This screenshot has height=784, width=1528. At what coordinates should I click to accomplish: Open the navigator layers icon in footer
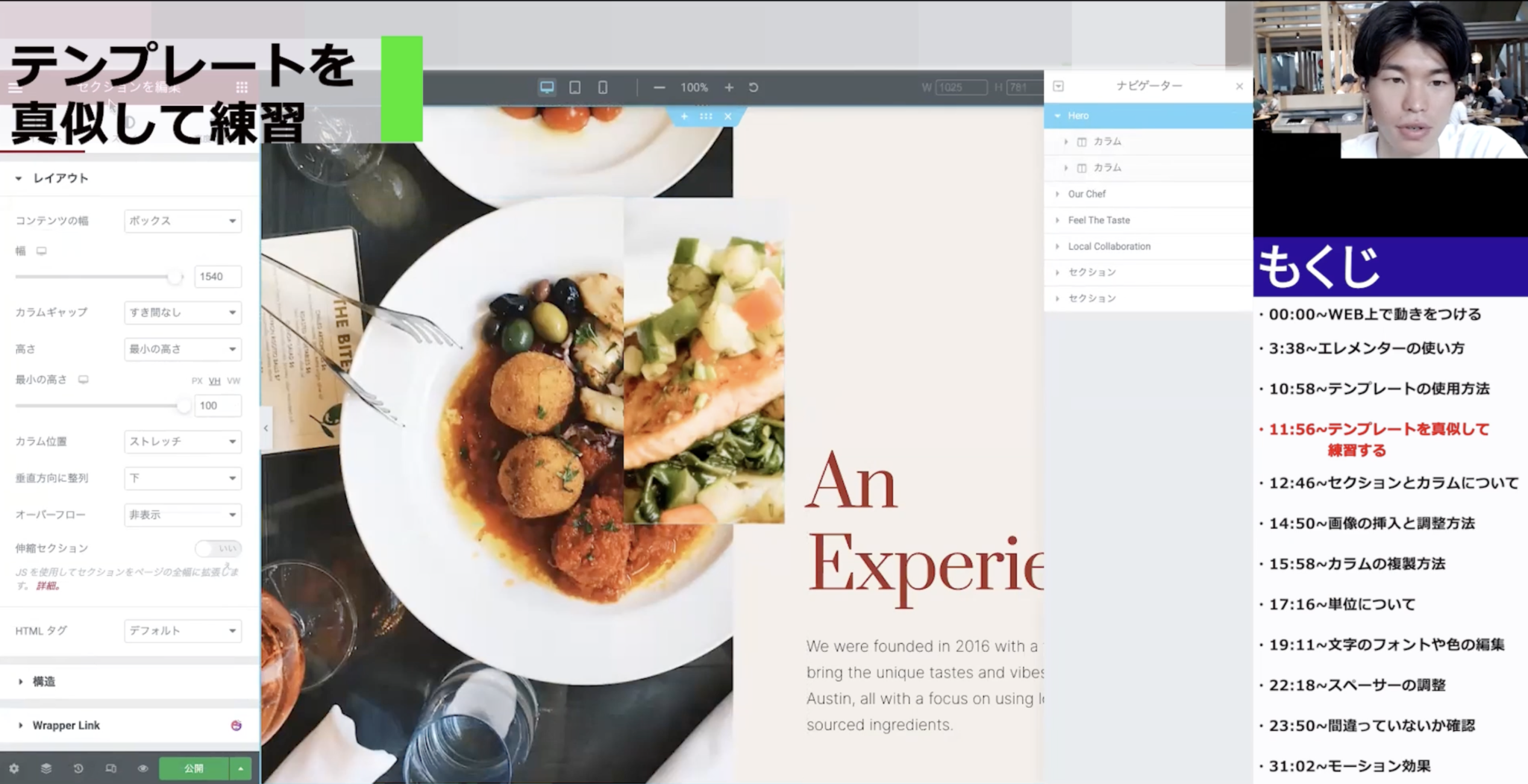coord(46,768)
